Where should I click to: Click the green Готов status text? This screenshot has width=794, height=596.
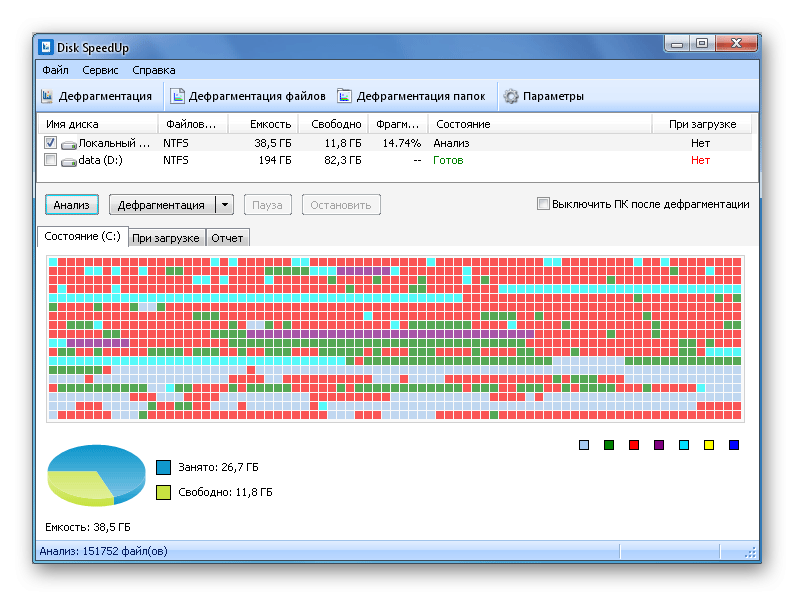(x=448, y=161)
